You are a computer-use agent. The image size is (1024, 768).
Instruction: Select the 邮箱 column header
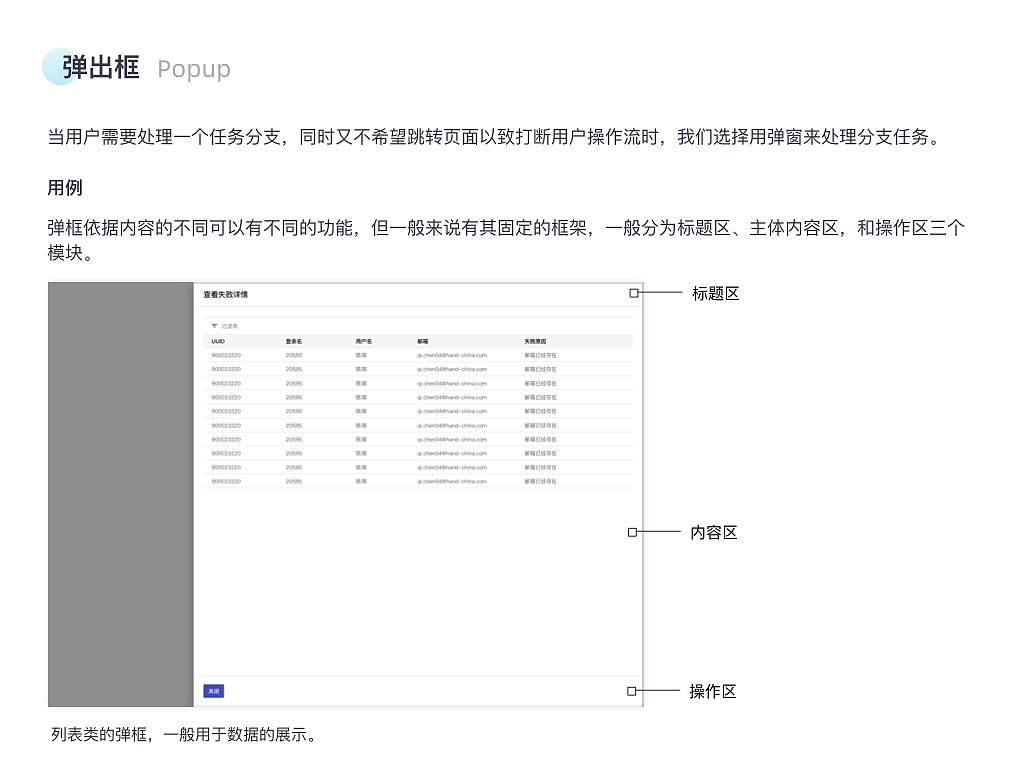[x=420, y=340]
